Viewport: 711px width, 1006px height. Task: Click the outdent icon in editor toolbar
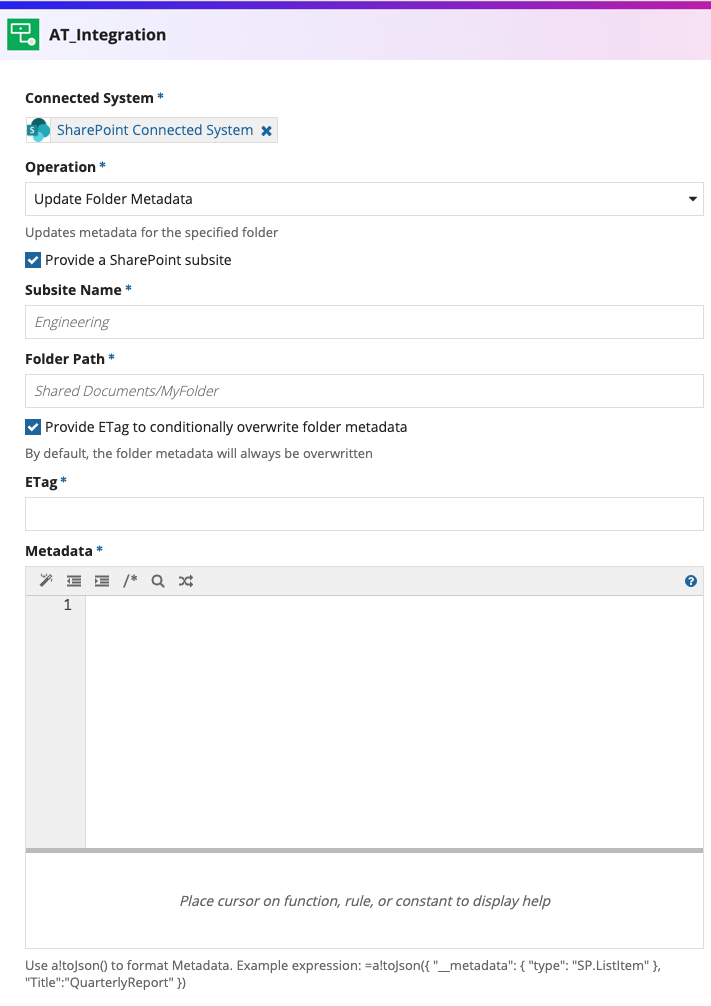click(74, 581)
